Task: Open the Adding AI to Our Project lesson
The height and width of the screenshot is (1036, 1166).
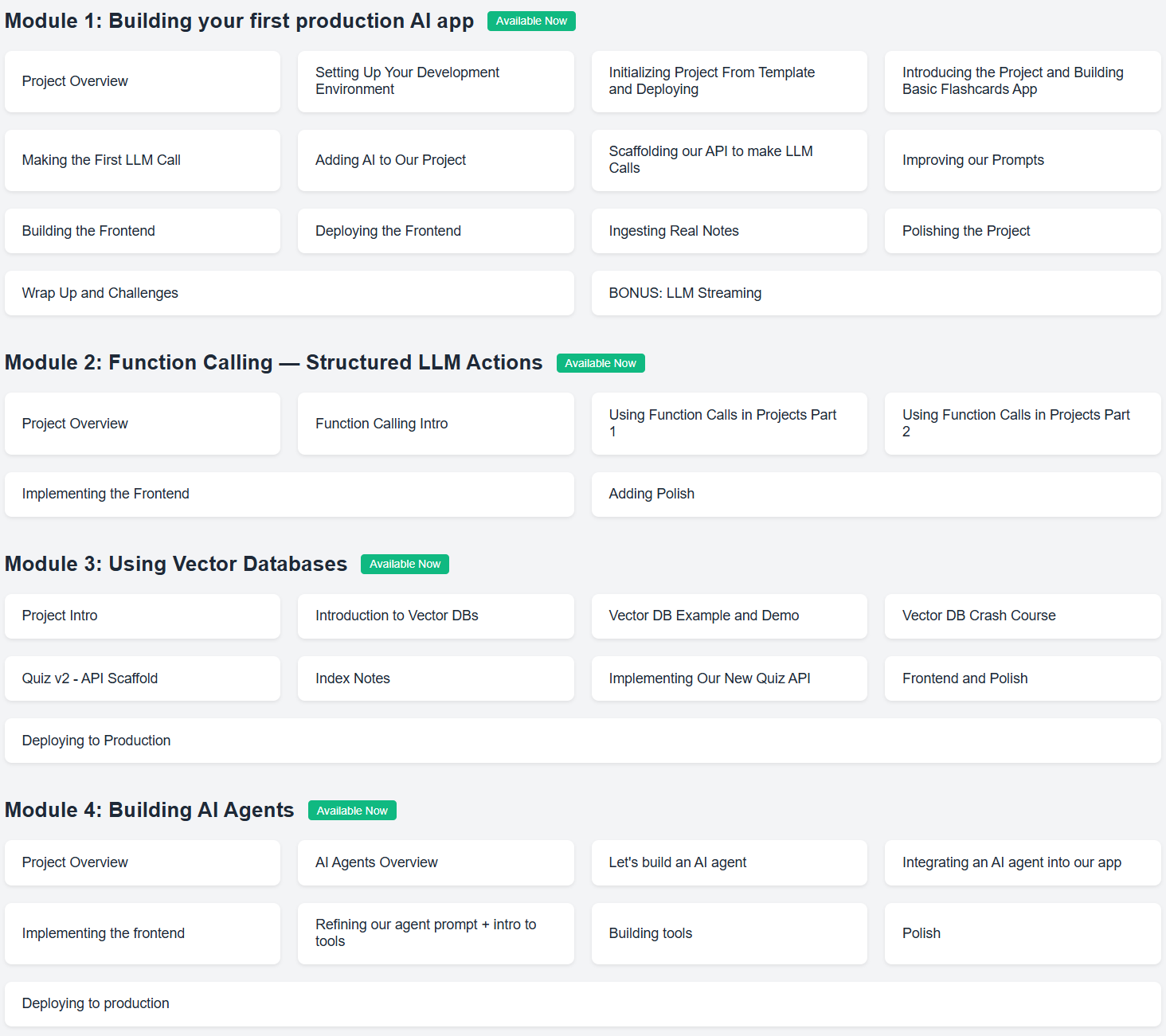Action: [436, 160]
